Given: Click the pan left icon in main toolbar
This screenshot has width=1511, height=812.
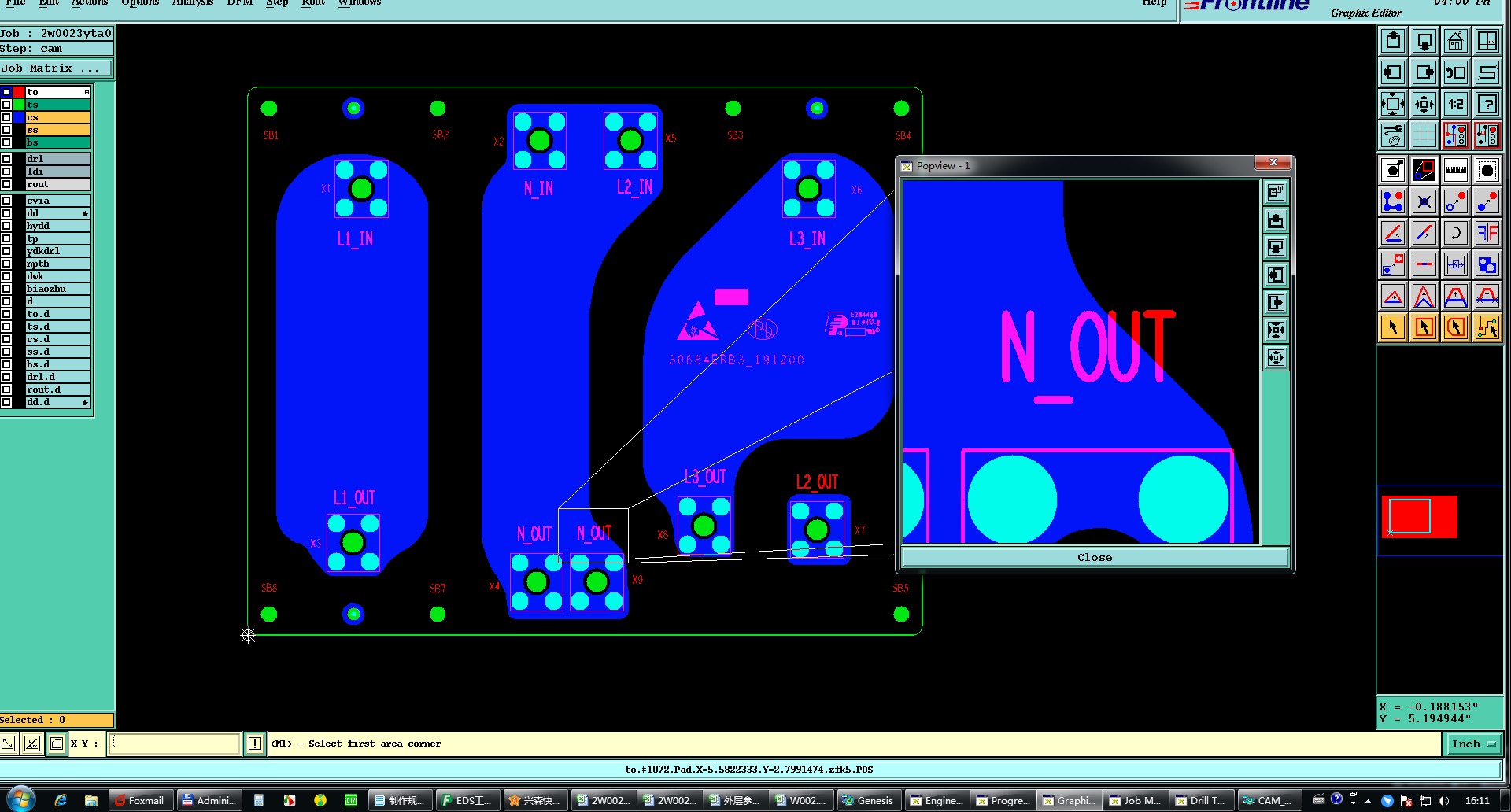Looking at the screenshot, I should (1393, 72).
